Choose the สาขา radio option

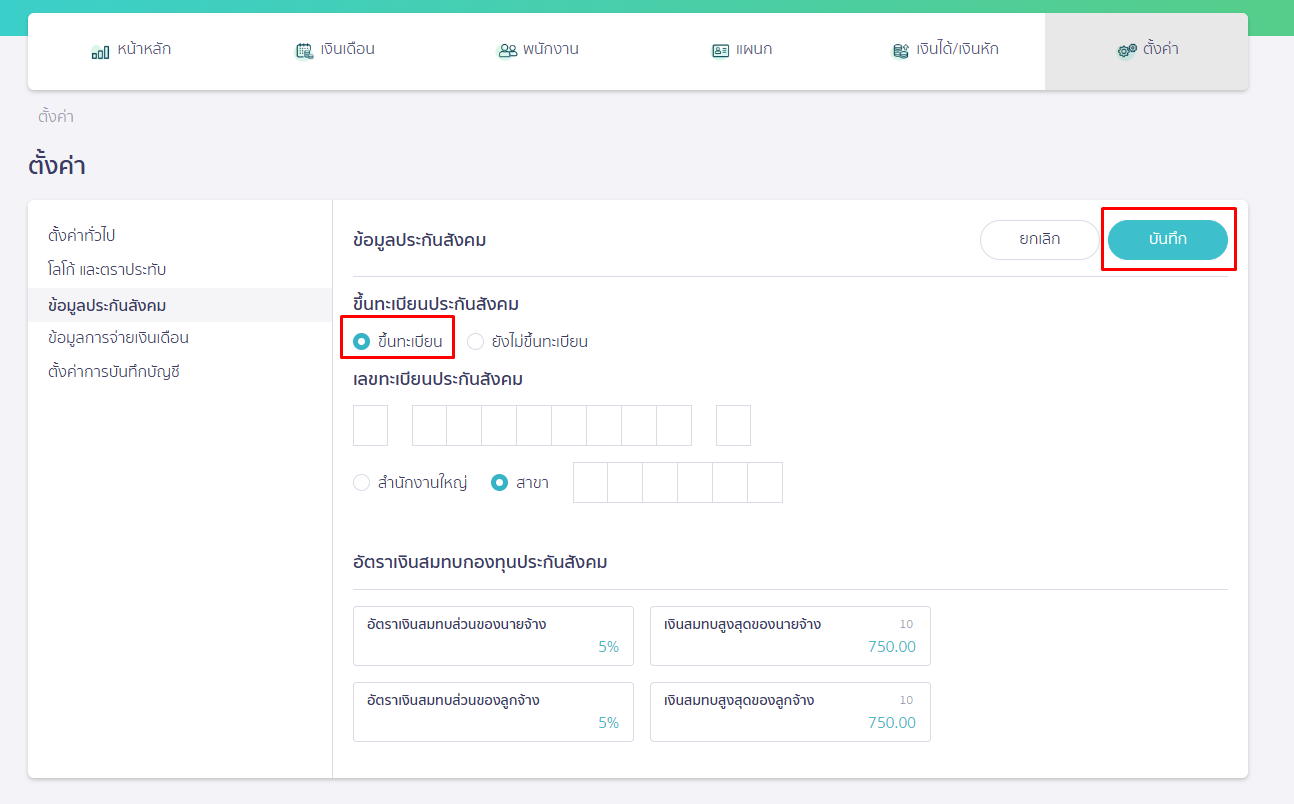click(x=500, y=483)
